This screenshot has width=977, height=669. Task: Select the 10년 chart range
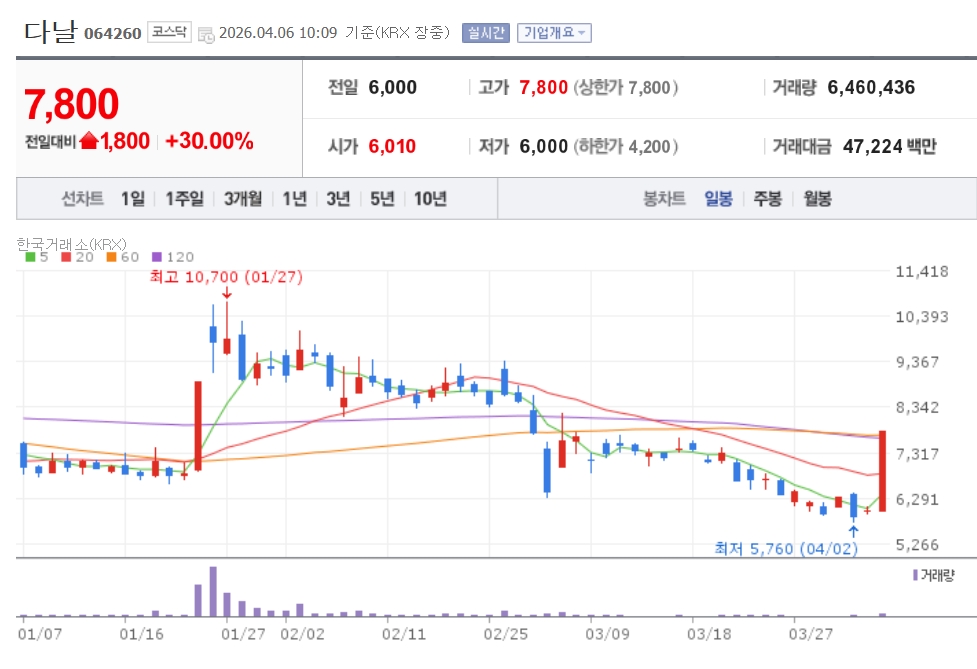point(431,199)
